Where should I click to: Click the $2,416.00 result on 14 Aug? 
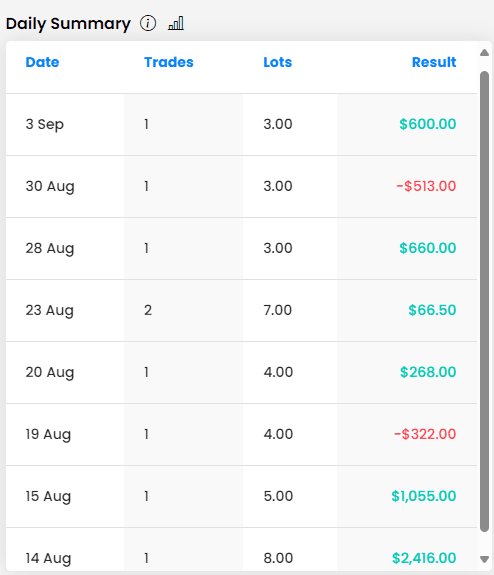coord(424,558)
